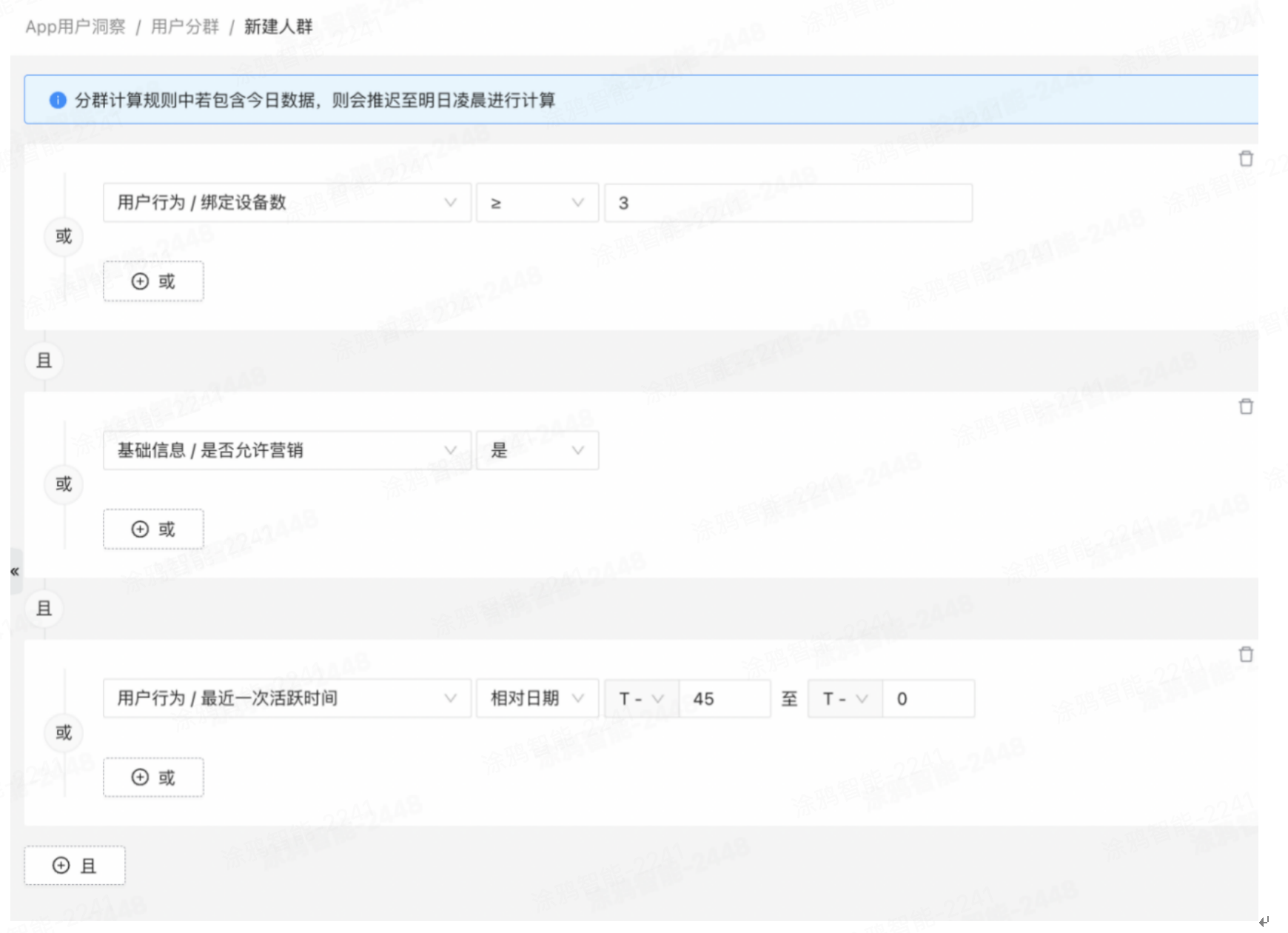Open the T - dropdown before 45
Viewport: 1288px width, 933px height.
click(642, 698)
